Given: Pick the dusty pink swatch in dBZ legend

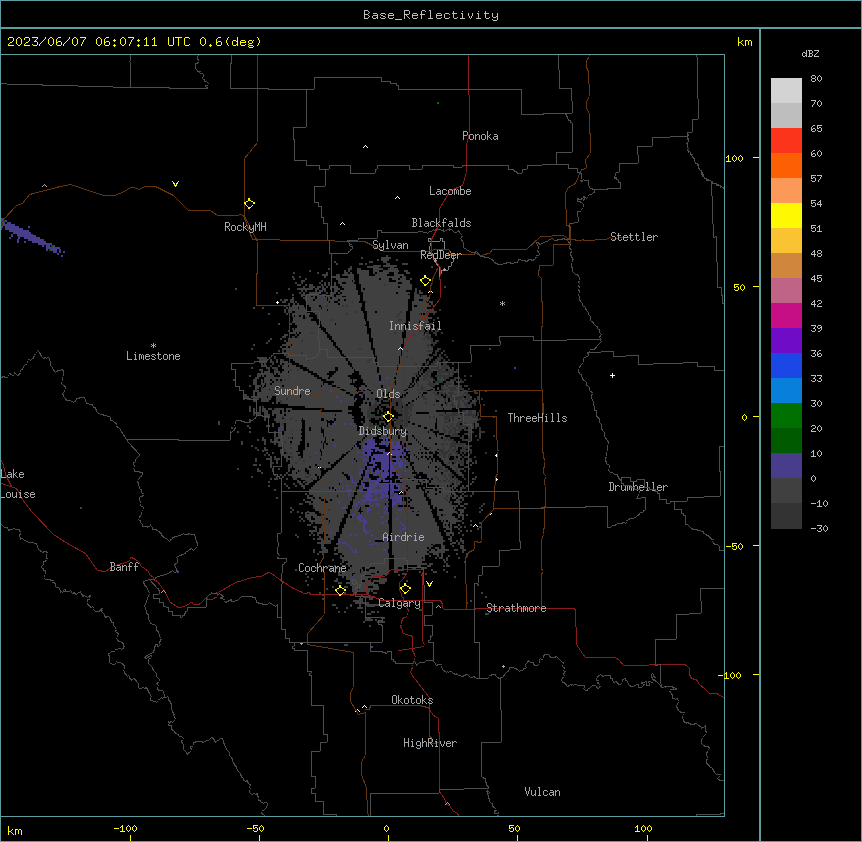Looking at the screenshot, I should click(x=786, y=291).
